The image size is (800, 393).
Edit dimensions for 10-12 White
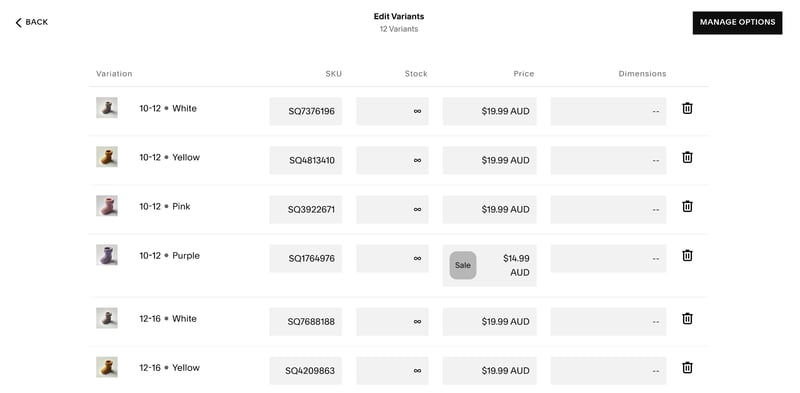(608, 111)
